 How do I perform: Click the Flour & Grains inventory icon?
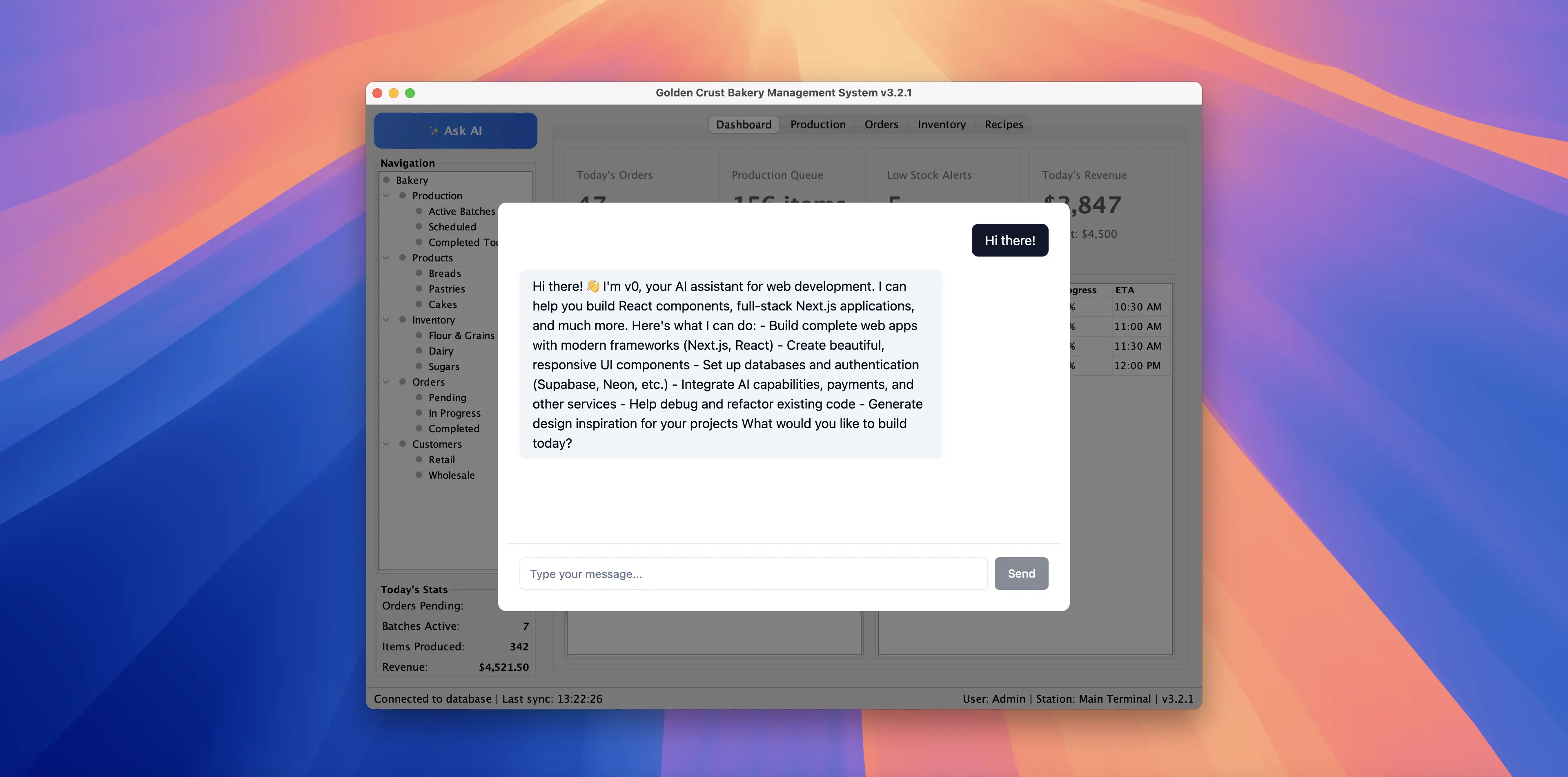[x=419, y=335]
